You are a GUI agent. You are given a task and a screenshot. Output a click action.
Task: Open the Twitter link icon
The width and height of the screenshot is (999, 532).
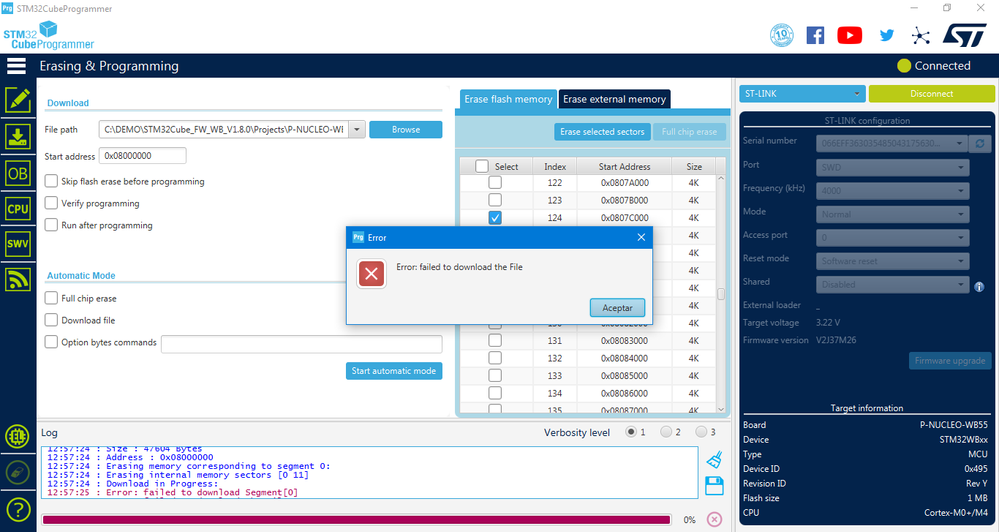886,35
